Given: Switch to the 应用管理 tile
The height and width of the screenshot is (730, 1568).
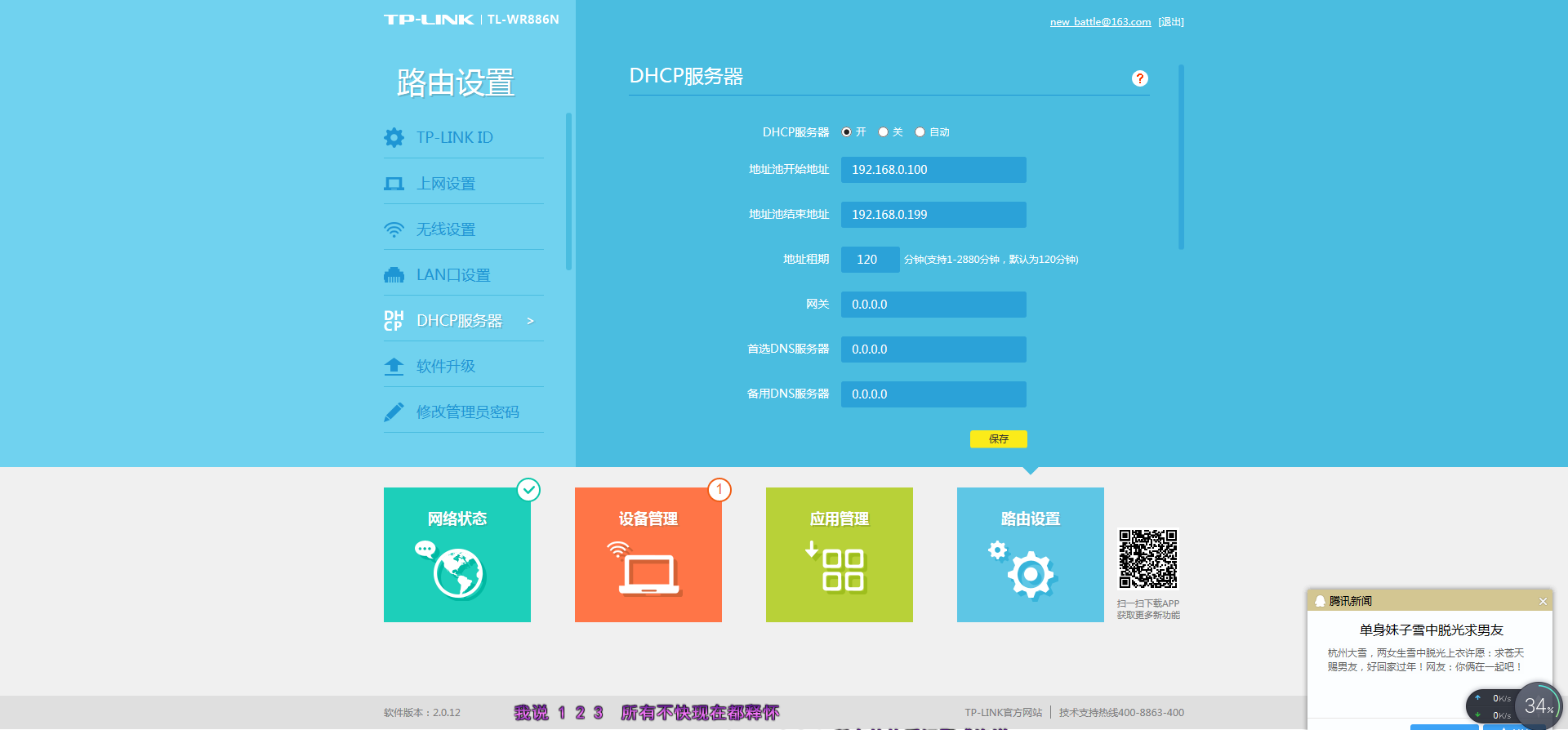Looking at the screenshot, I should pos(840,555).
